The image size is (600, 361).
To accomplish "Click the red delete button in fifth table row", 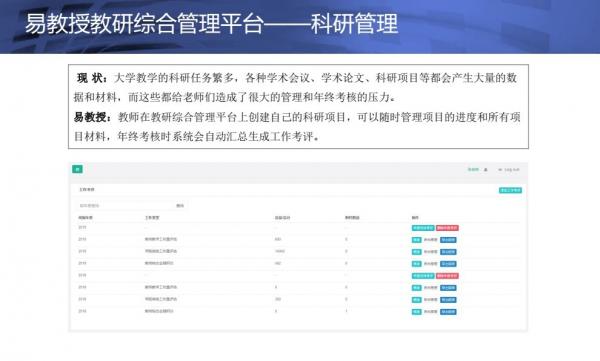I will [447, 276].
